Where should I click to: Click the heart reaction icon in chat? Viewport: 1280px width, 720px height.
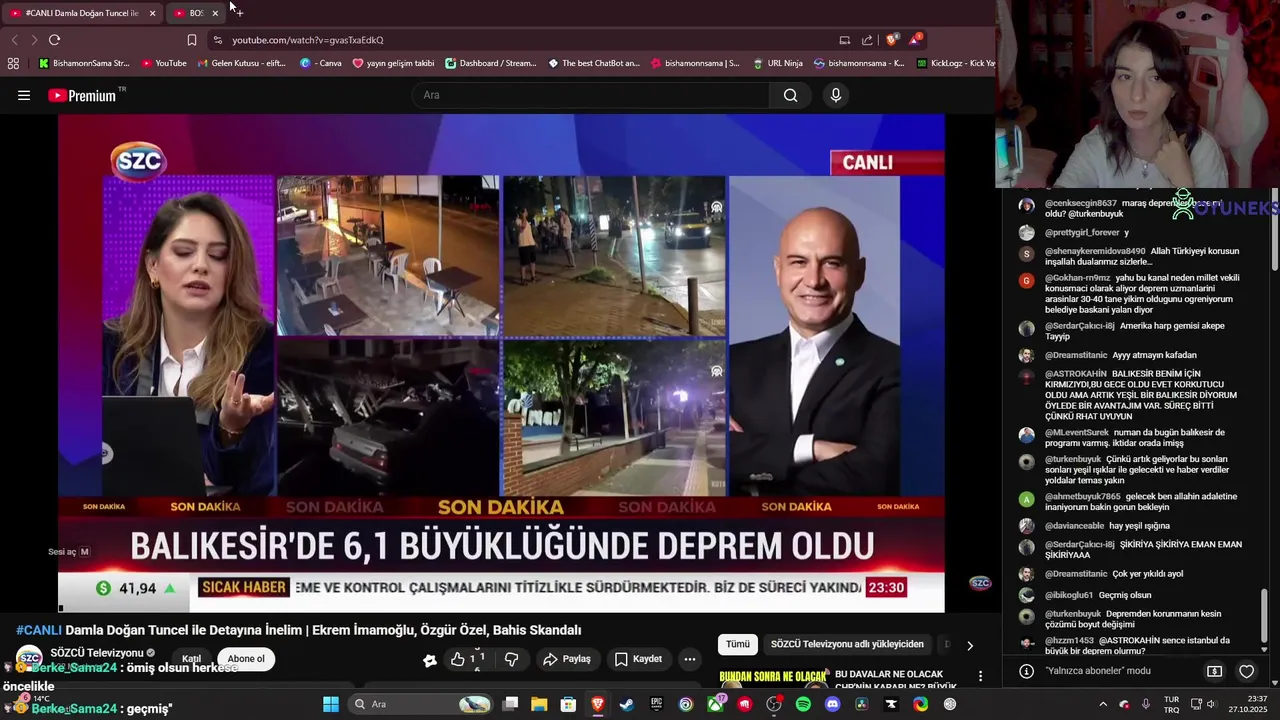point(1246,671)
